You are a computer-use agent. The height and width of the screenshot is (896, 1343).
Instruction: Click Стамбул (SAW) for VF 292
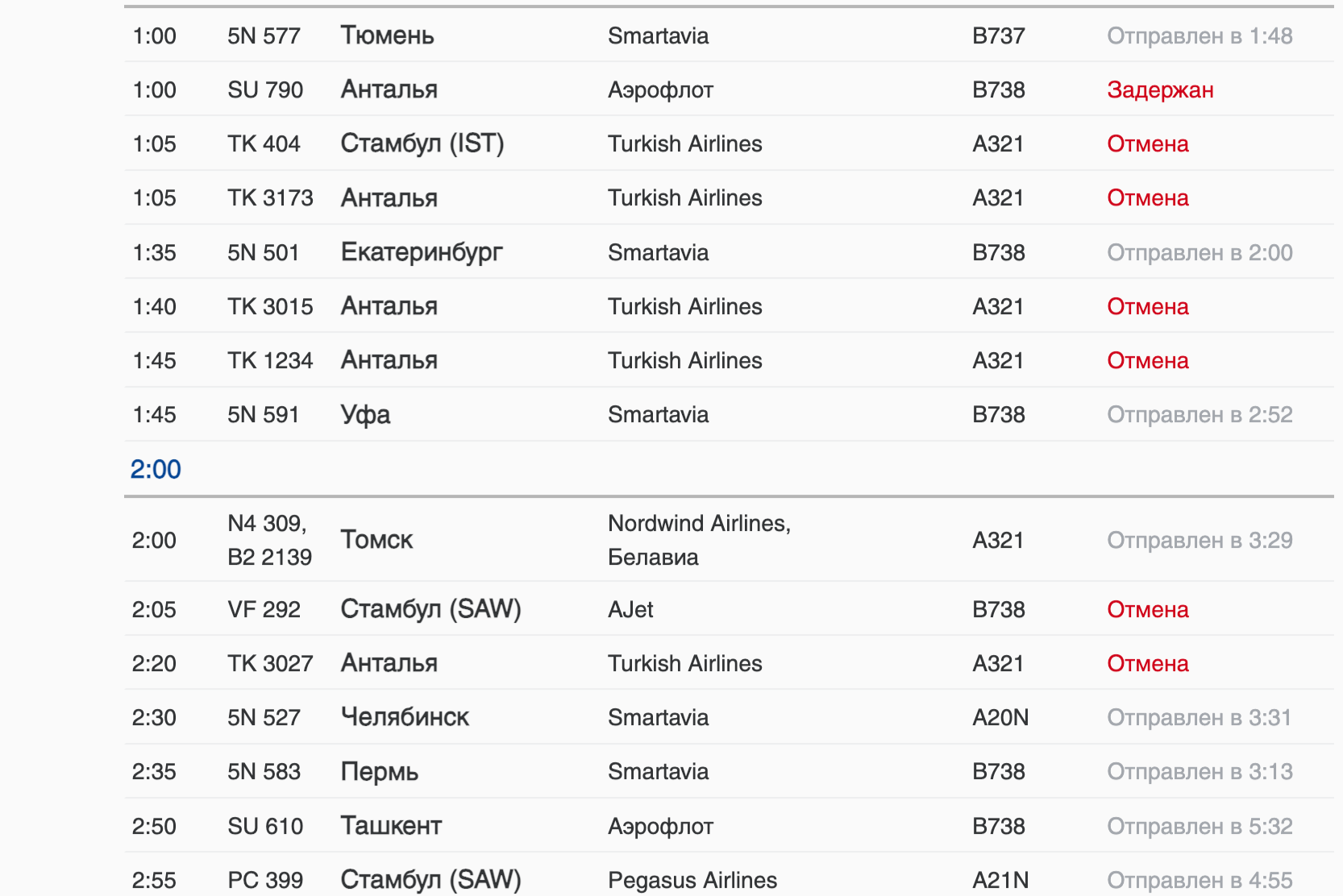430,609
